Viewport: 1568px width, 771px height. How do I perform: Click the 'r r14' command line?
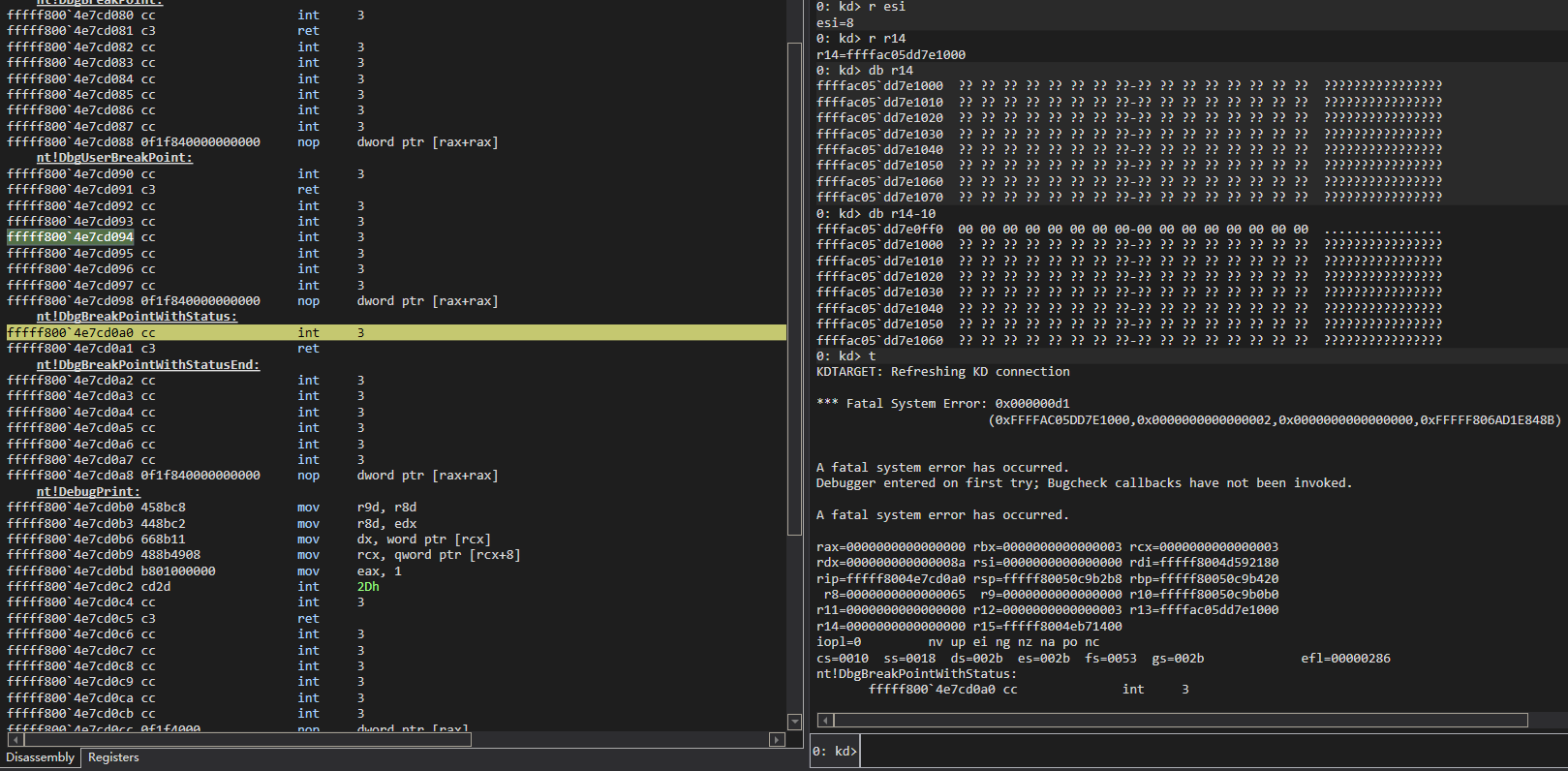pyautogui.click(x=861, y=39)
